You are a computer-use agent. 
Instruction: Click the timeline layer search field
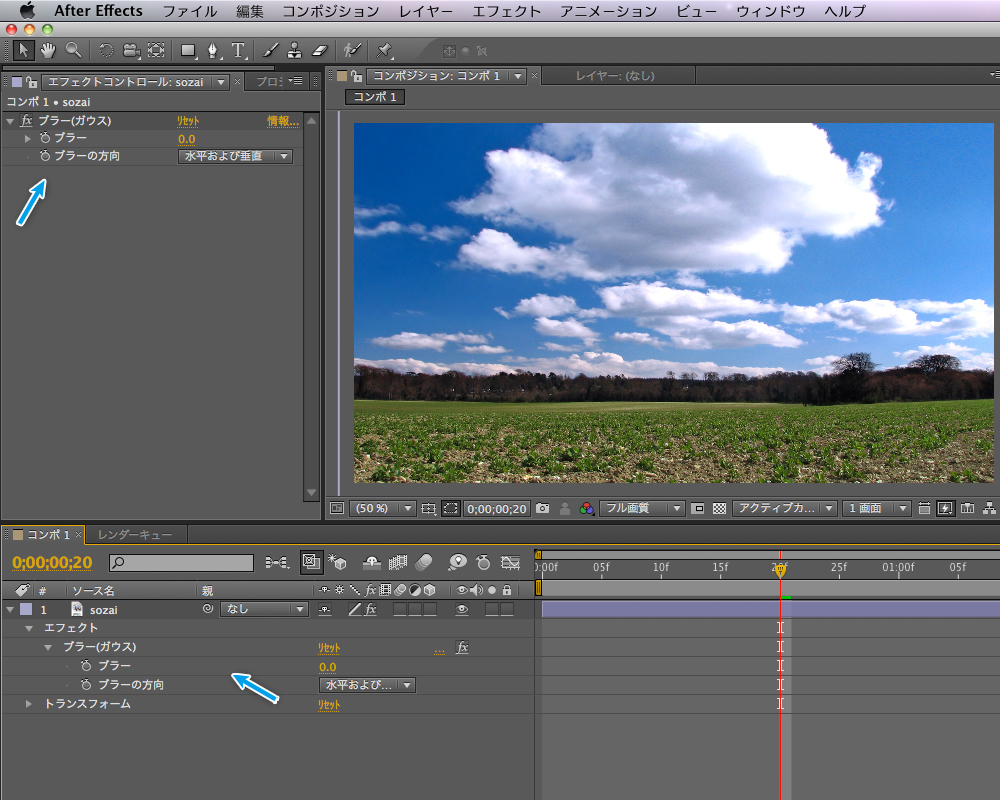pyautogui.click(x=181, y=563)
